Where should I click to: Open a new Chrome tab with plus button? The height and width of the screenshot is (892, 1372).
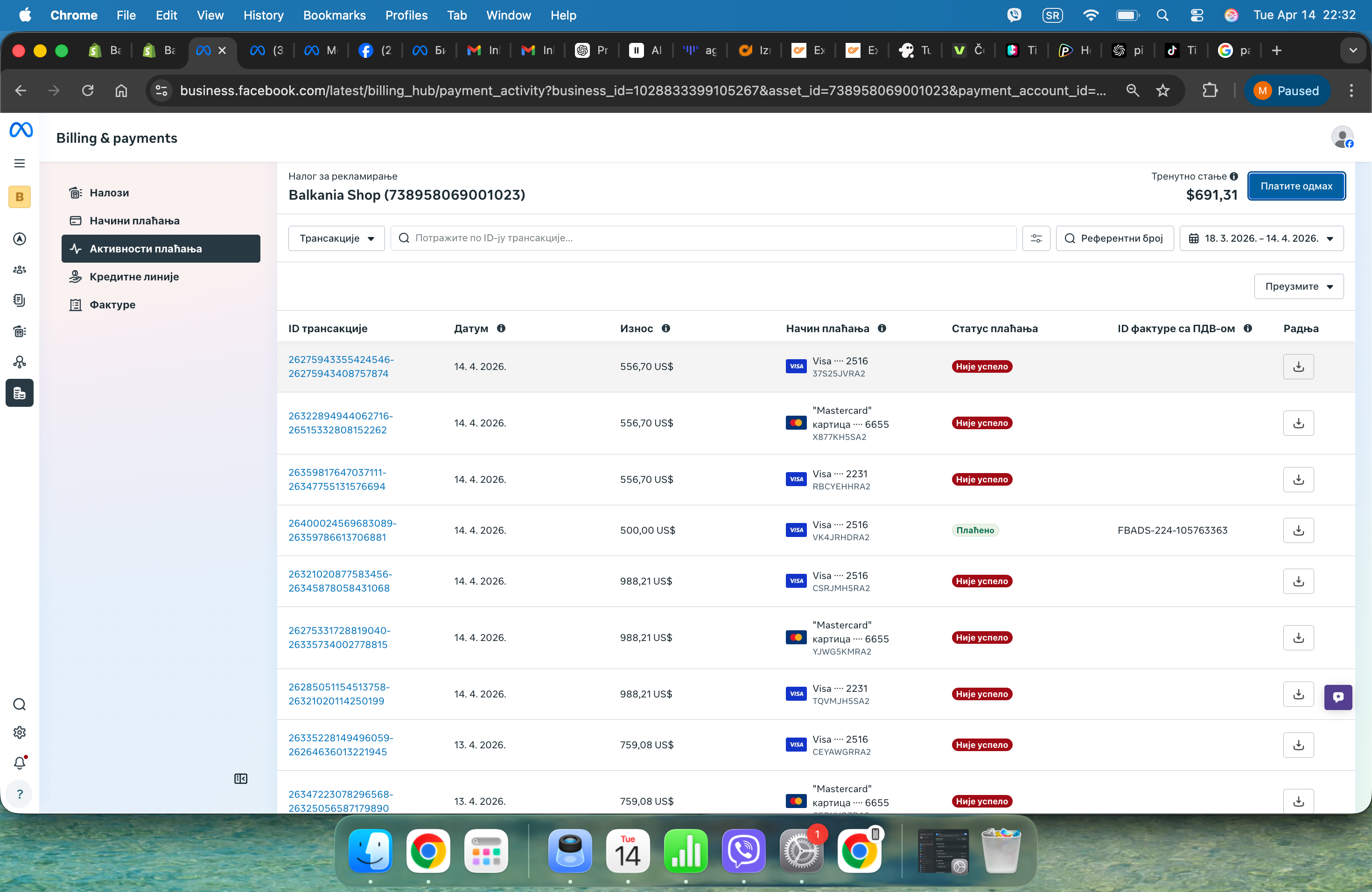(1276, 51)
